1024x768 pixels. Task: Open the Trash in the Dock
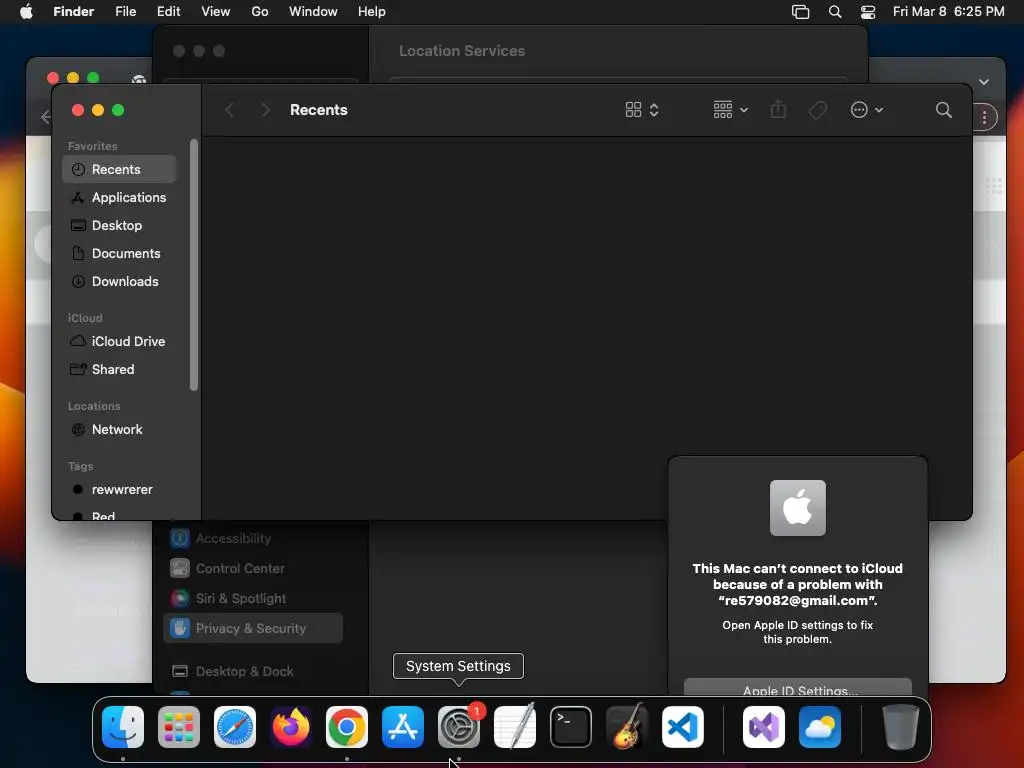[901, 727]
